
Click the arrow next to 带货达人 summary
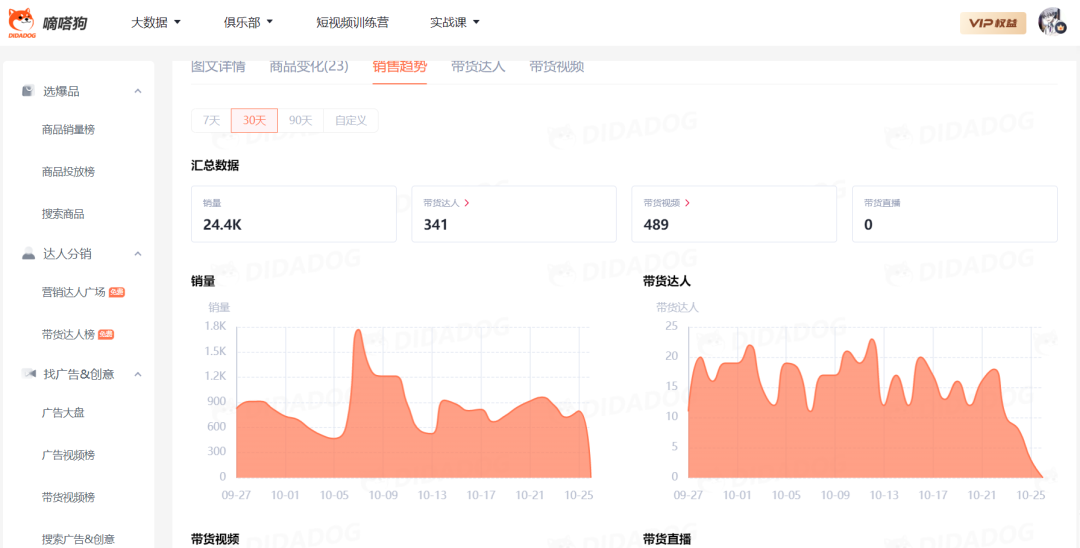(467, 203)
